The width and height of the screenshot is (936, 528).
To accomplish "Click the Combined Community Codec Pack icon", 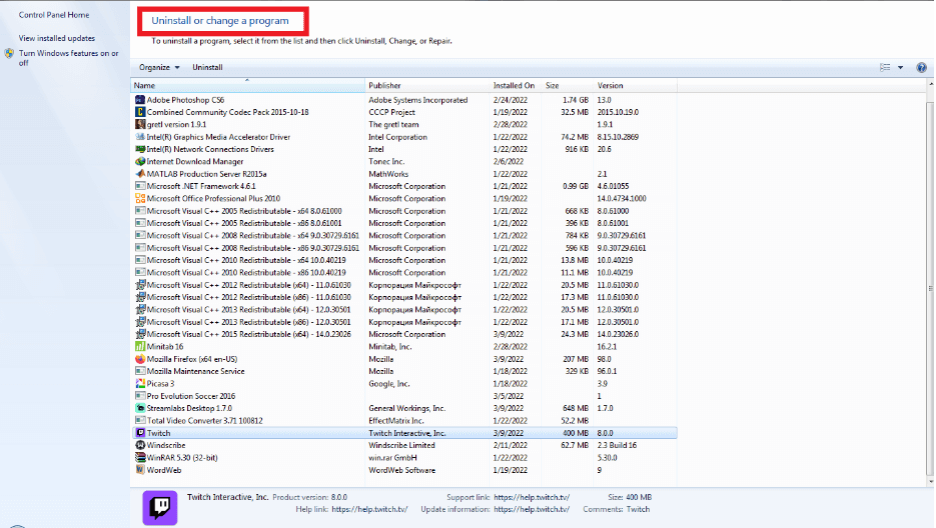I will [140, 112].
